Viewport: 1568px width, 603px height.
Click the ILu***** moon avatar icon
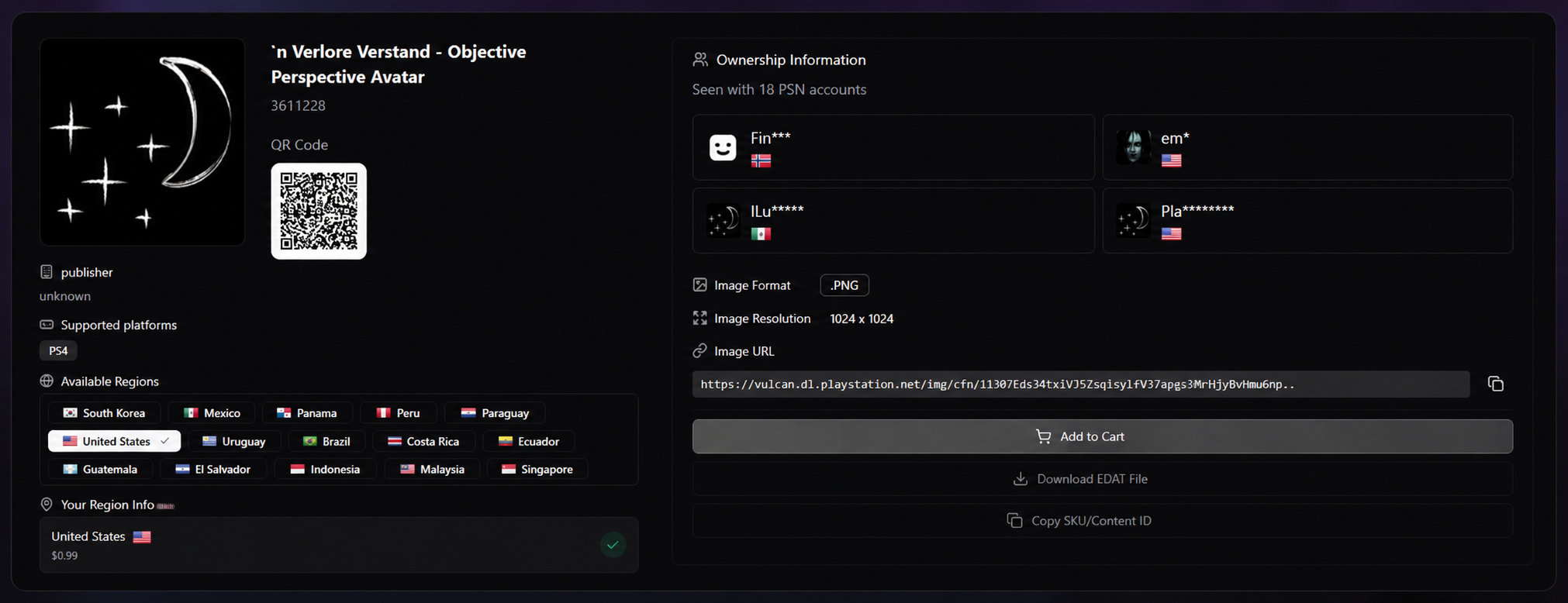tap(723, 220)
